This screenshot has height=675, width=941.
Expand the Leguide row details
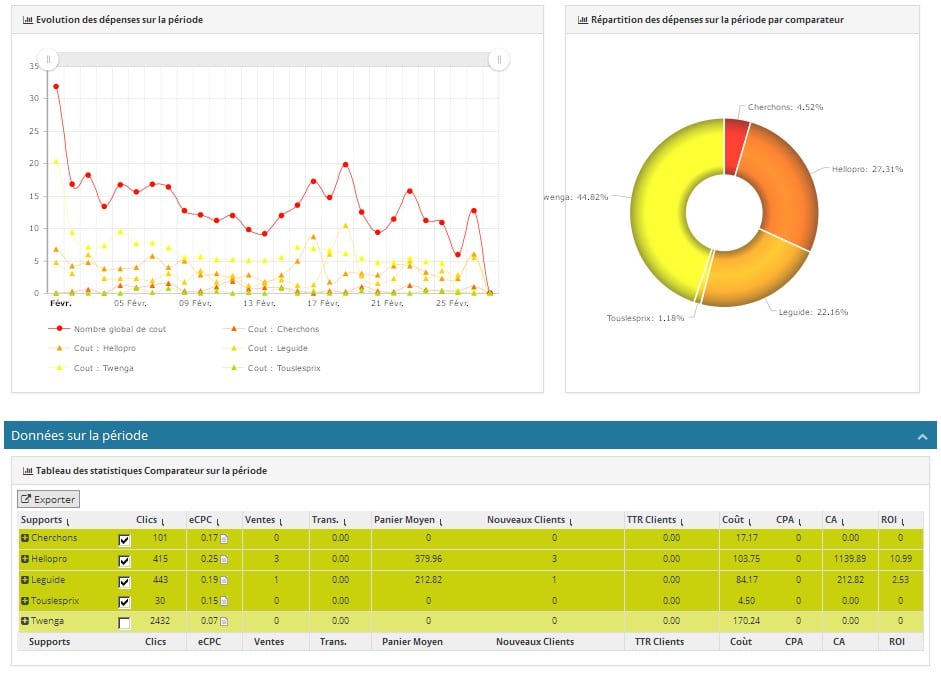(25, 580)
